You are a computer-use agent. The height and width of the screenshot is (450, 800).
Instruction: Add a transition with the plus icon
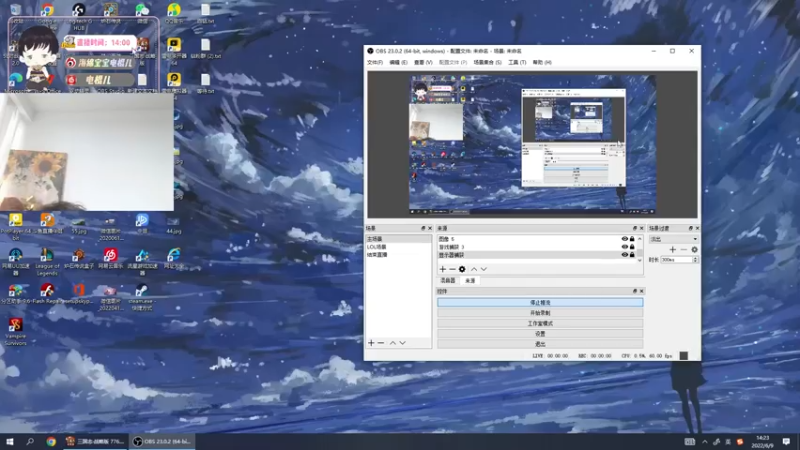click(x=672, y=249)
